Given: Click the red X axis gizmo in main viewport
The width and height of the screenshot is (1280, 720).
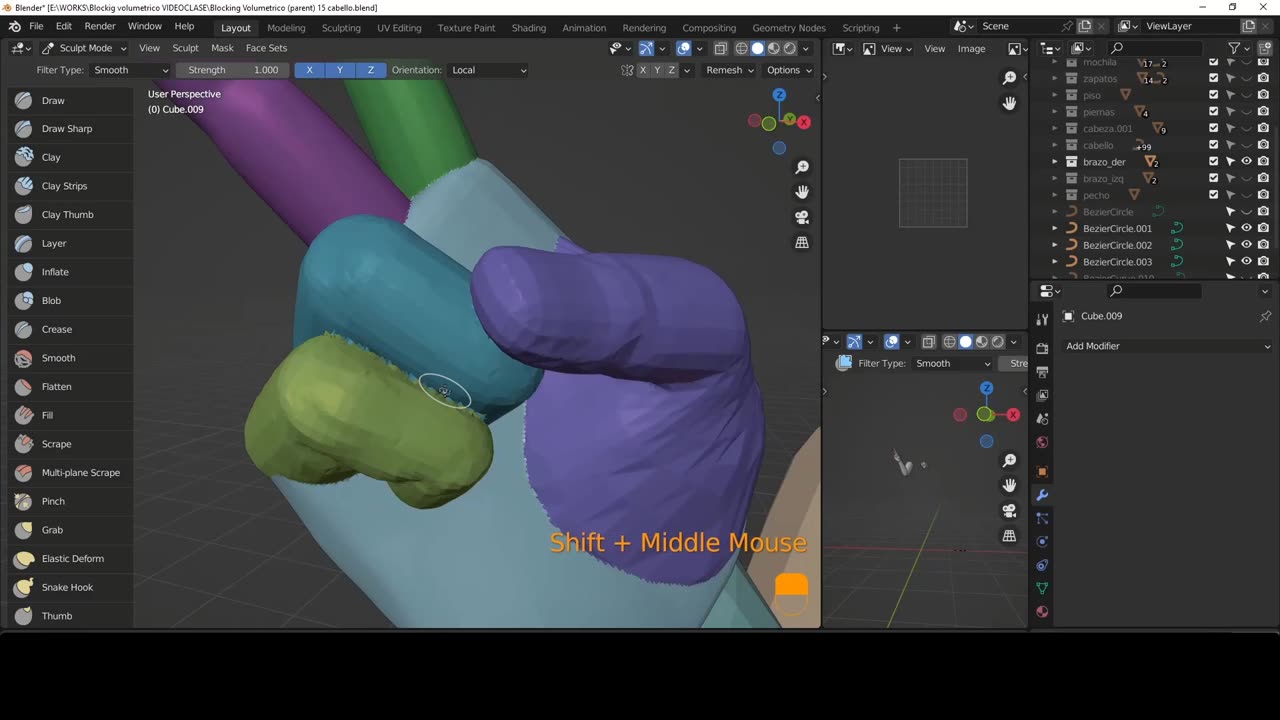Looking at the screenshot, I should [804, 122].
